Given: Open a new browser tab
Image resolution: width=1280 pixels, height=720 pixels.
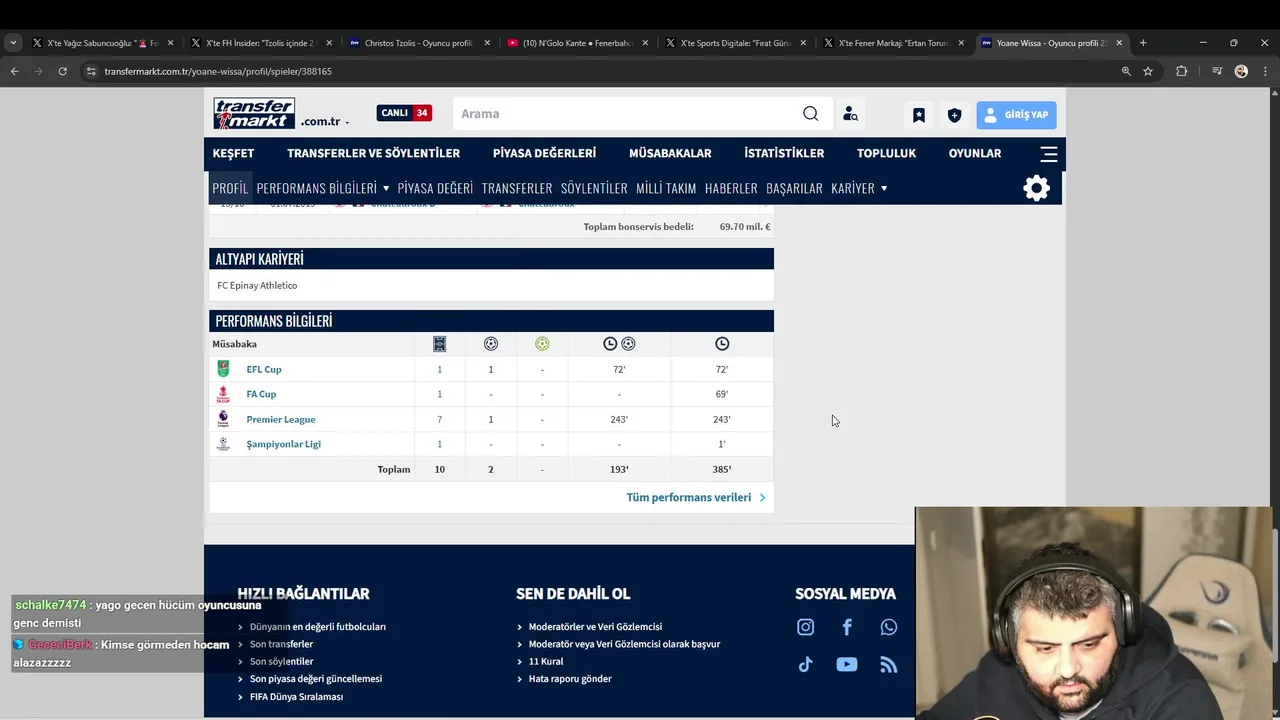Looking at the screenshot, I should (1143, 43).
